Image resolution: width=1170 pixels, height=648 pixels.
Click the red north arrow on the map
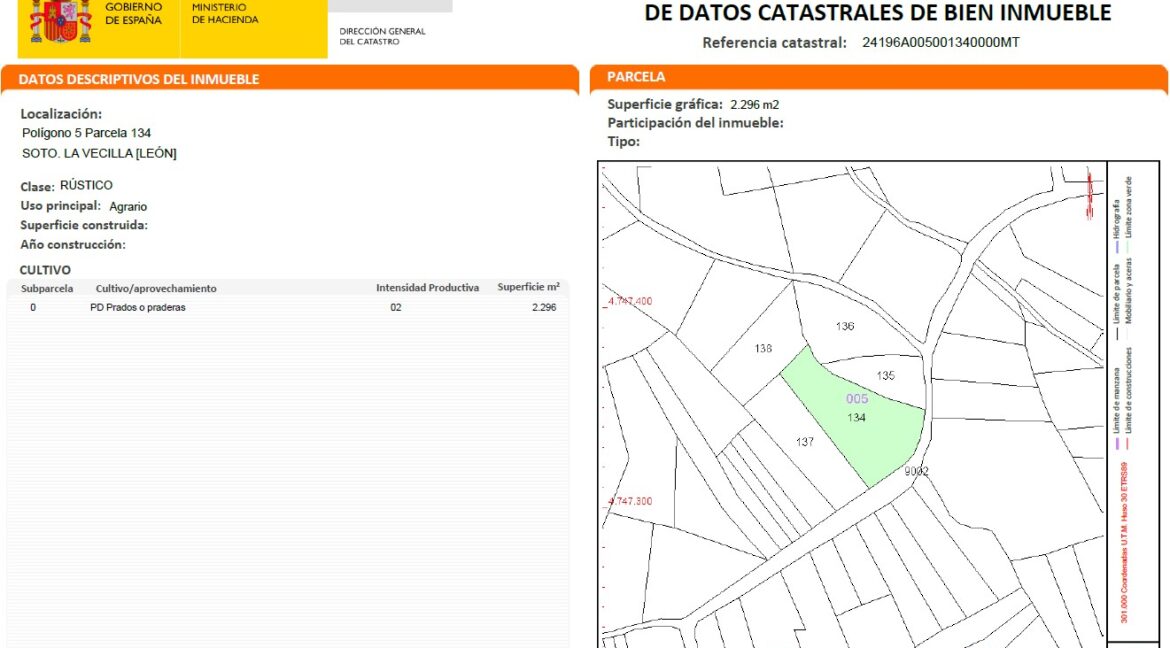point(1089,195)
